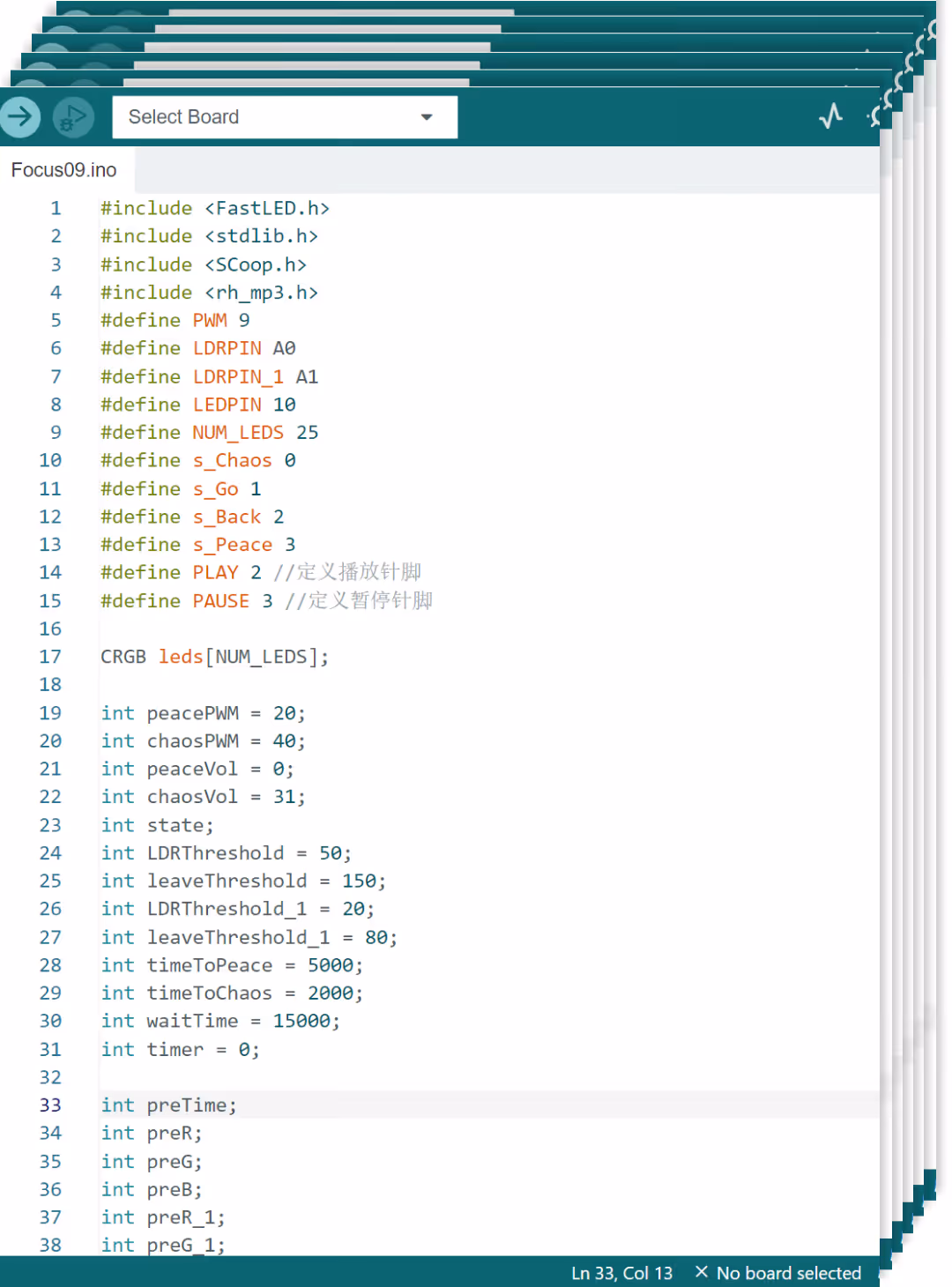This screenshot has width=952, height=1287.
Task: Click the Ln 33, Col 13 indicator
Action: (x=621, y=1272)
